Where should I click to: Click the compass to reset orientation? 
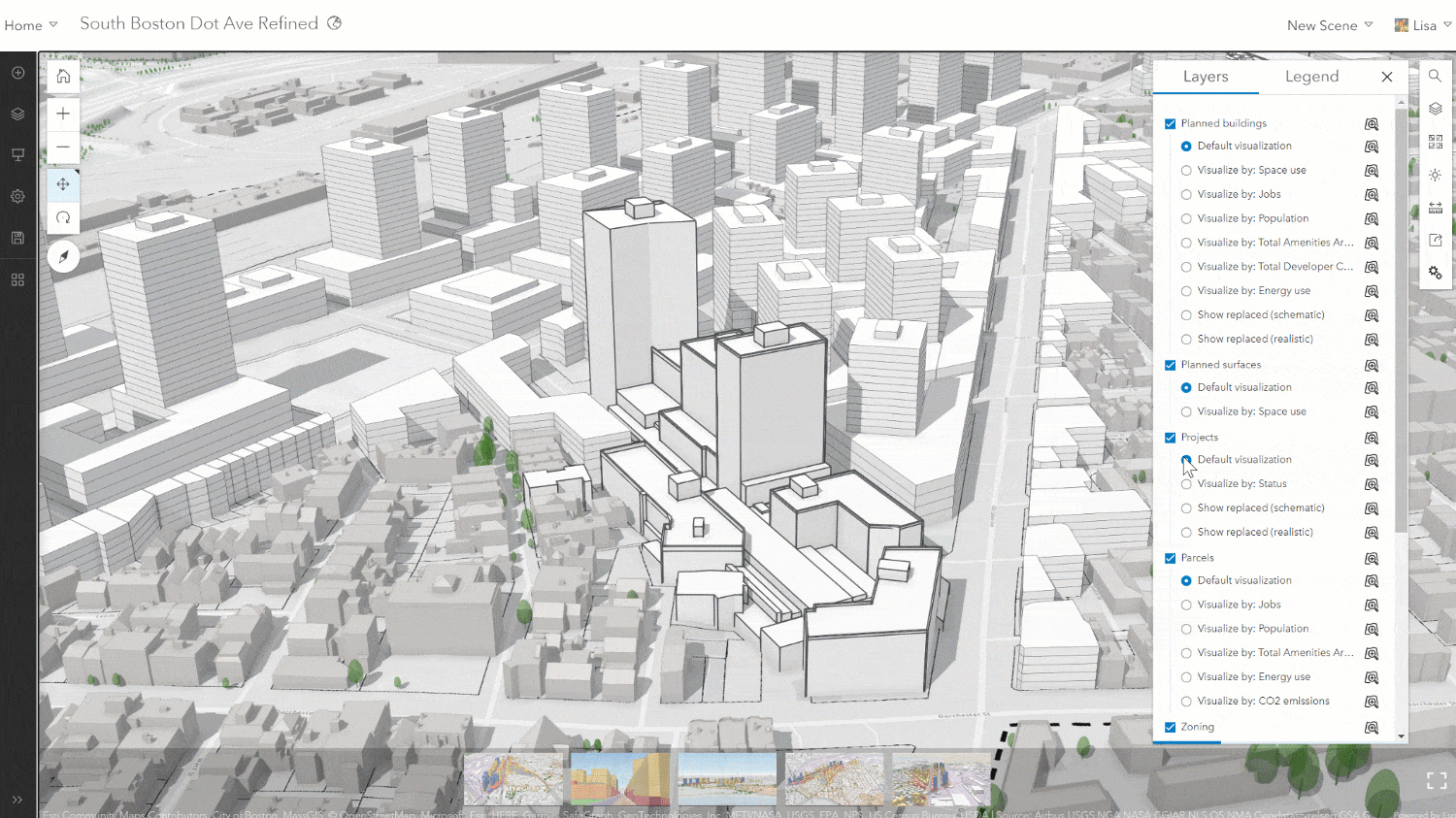point(63,256)
